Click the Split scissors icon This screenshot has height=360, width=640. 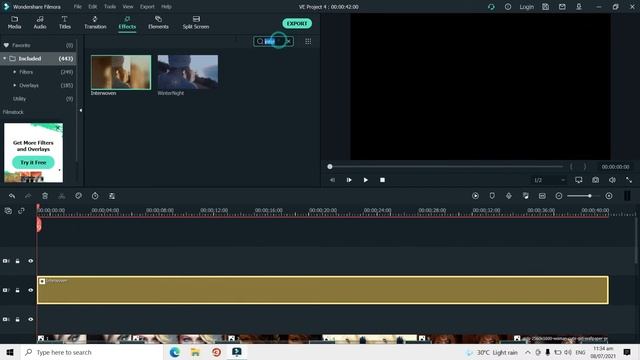tap(62, 196)
